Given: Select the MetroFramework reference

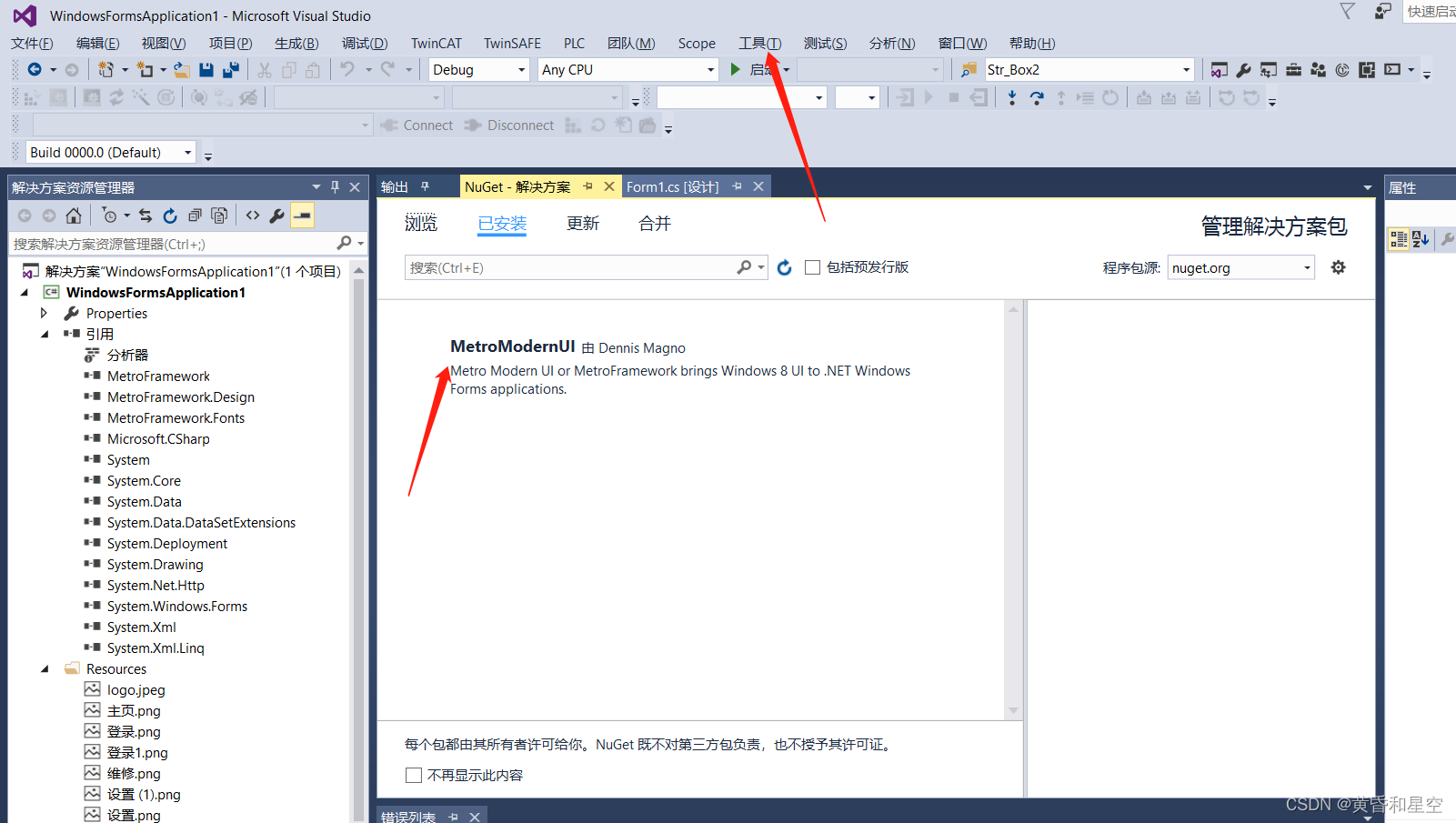Looking at the screenshot, I should coord(158,376).
